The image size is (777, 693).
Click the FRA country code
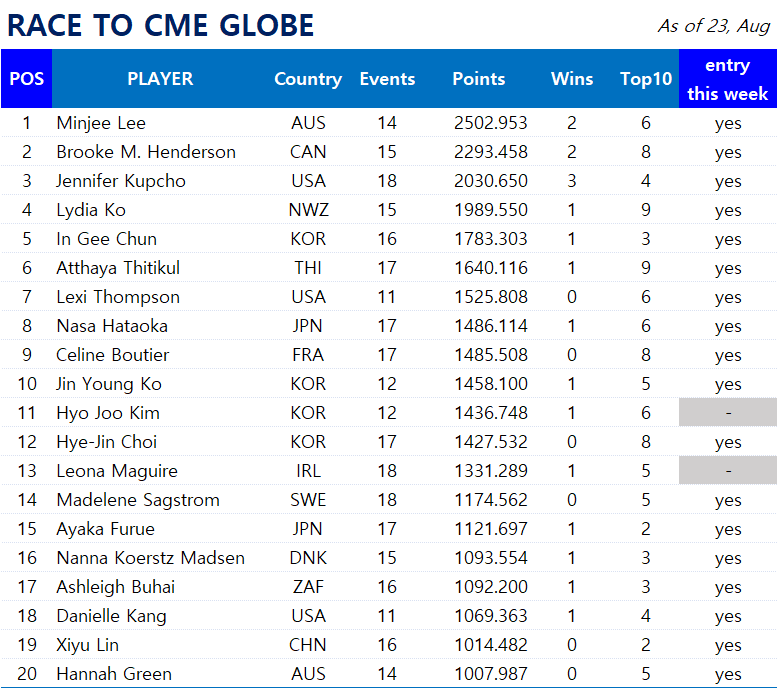(308, 355)
